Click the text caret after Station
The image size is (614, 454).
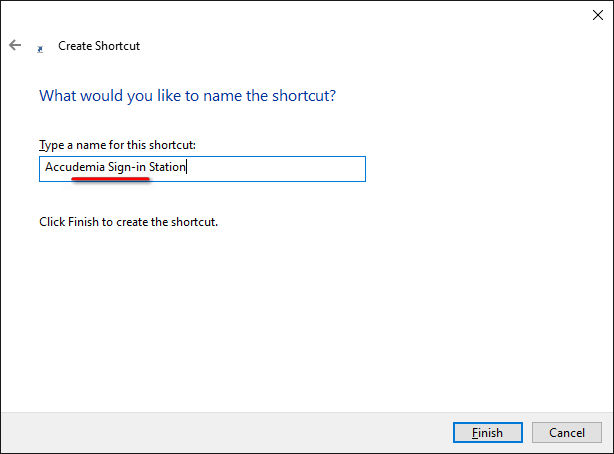click(x=187, y=167)
